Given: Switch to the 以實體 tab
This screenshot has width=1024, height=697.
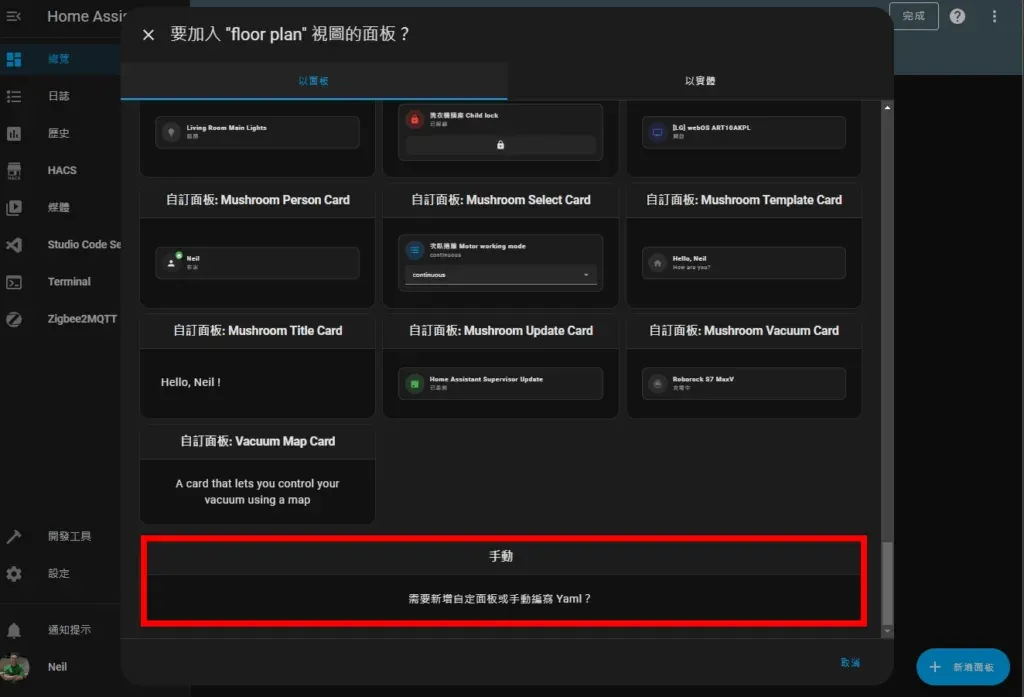Looking at the screenshot, I should [700, 81].
